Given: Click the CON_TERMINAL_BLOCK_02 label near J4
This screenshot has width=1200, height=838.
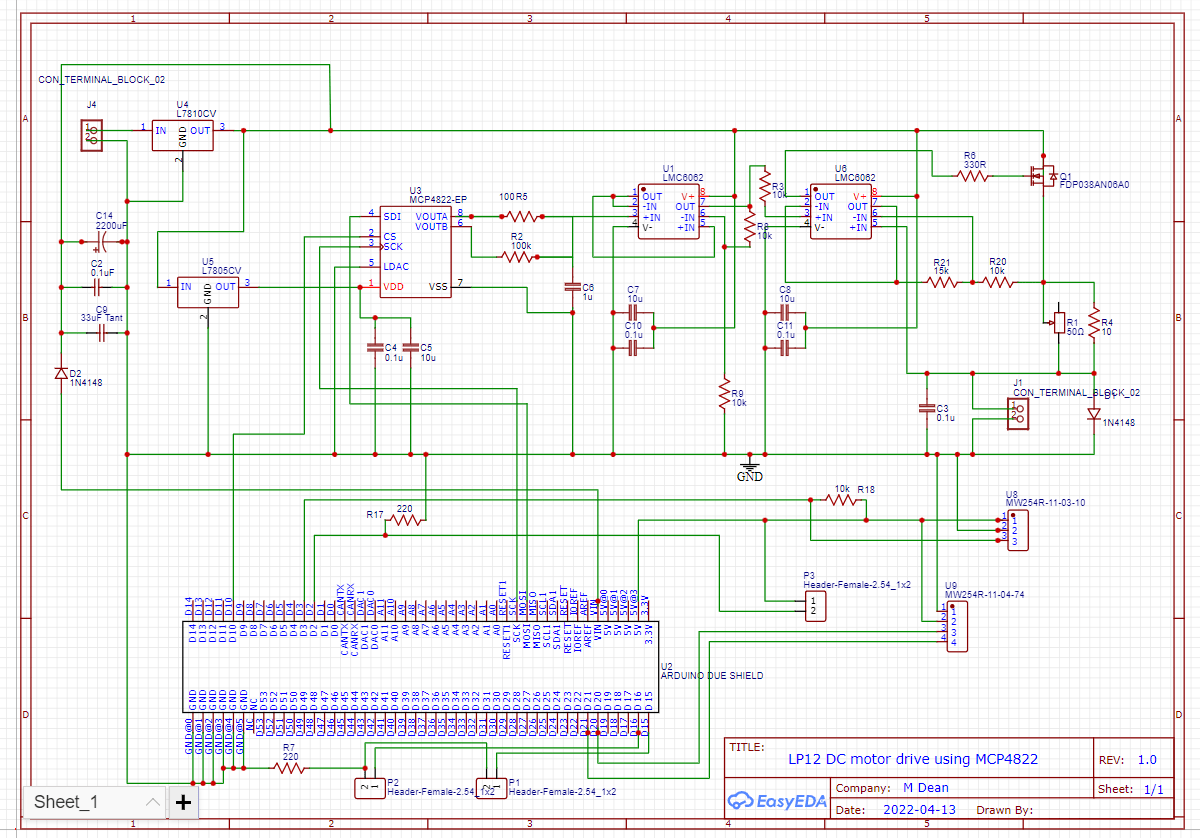Looking at the screenshot, I should (x=102, y=79).
